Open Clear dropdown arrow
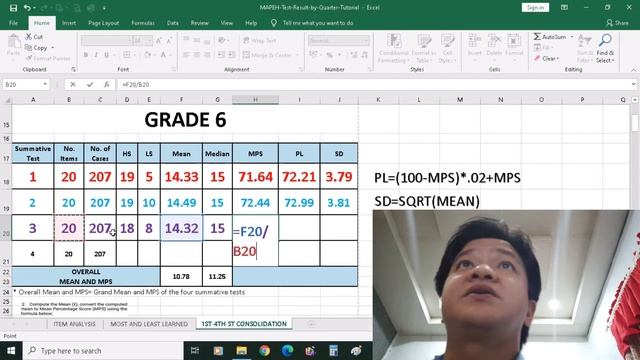 coord(557,59)
